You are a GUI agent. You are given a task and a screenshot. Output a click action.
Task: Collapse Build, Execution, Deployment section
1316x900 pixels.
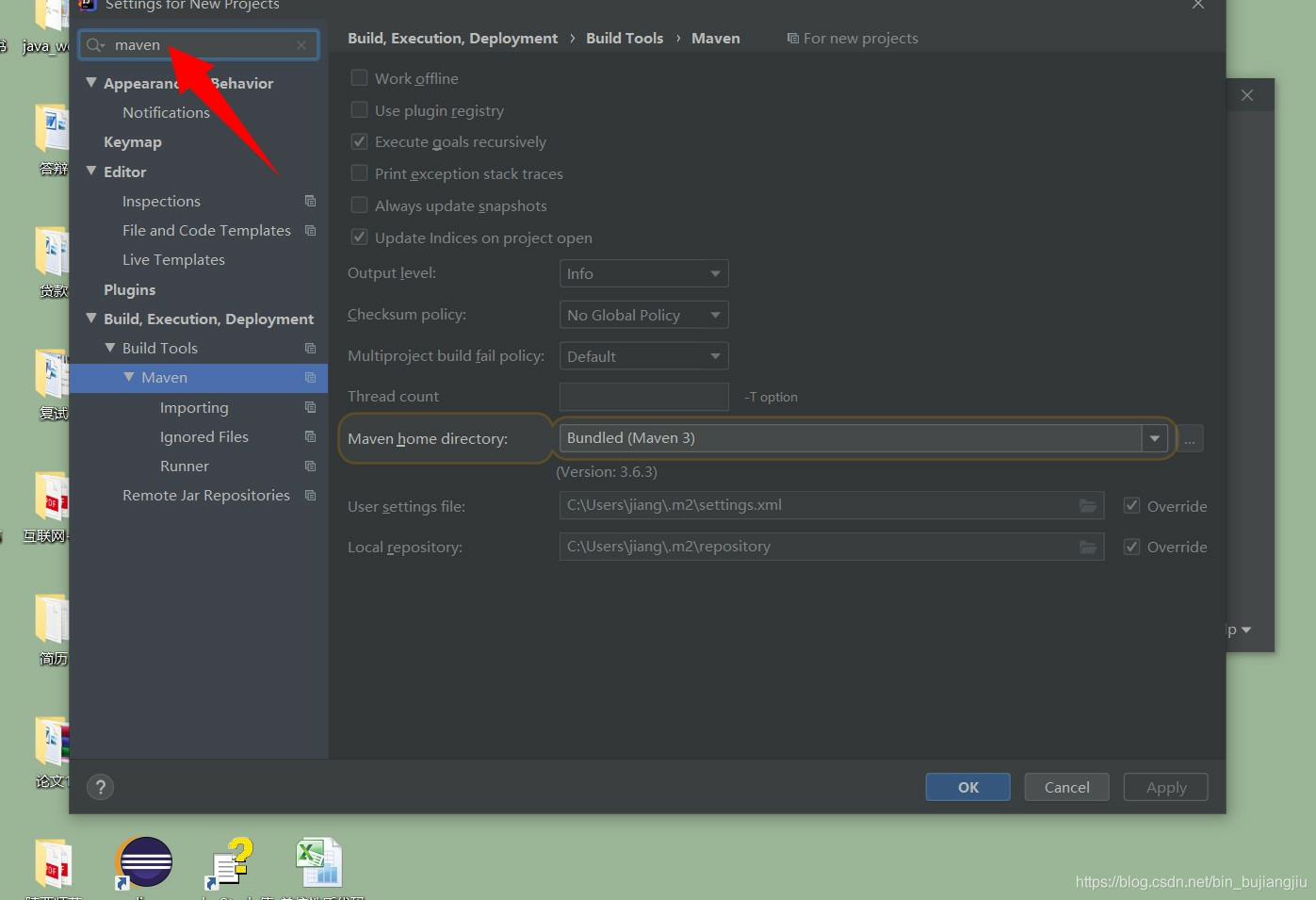(91, 319)
